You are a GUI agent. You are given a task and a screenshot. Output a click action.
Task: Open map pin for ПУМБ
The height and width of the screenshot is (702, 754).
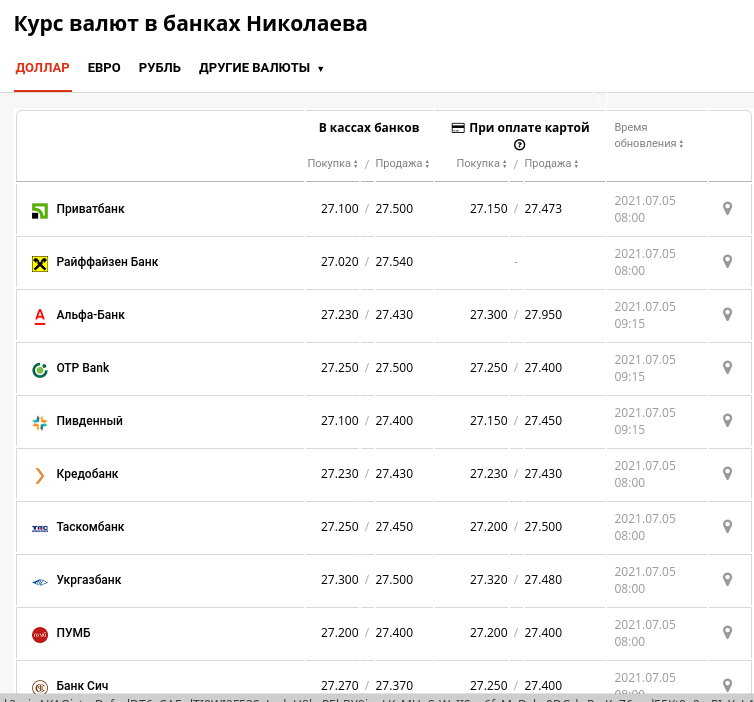[x=728, y=632]
